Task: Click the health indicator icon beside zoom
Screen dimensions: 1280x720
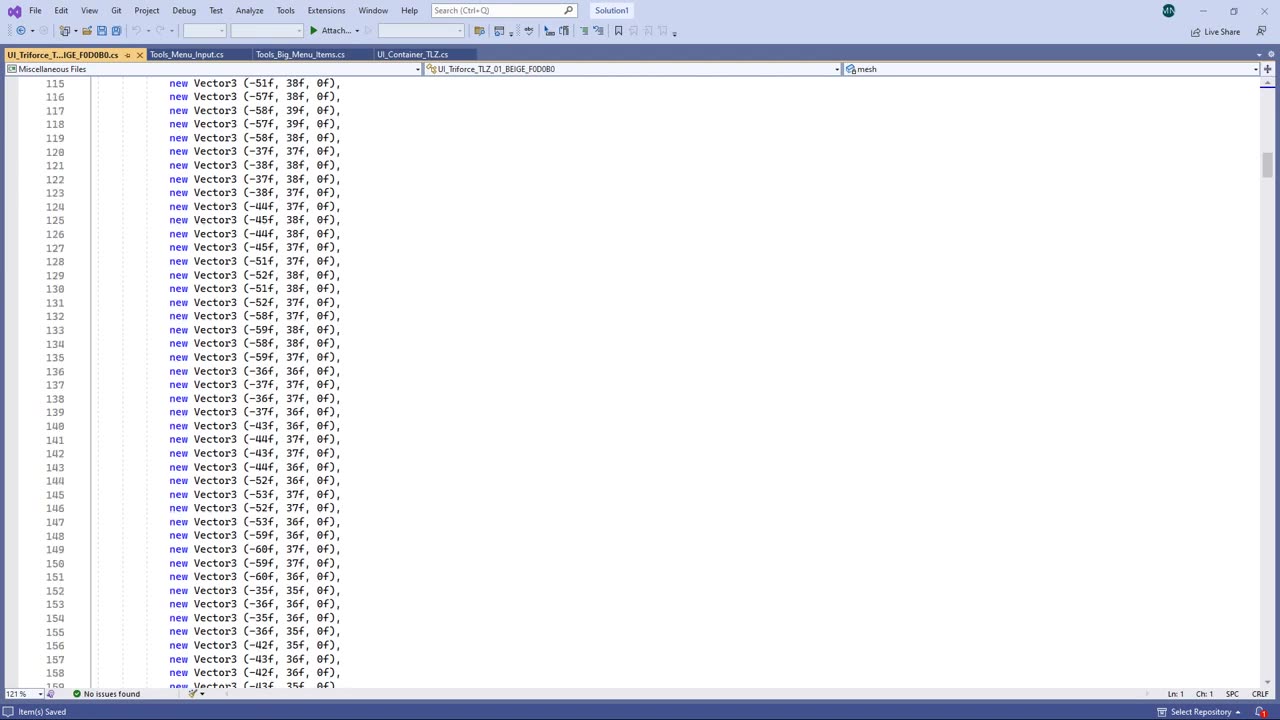Action: point(51,694)
